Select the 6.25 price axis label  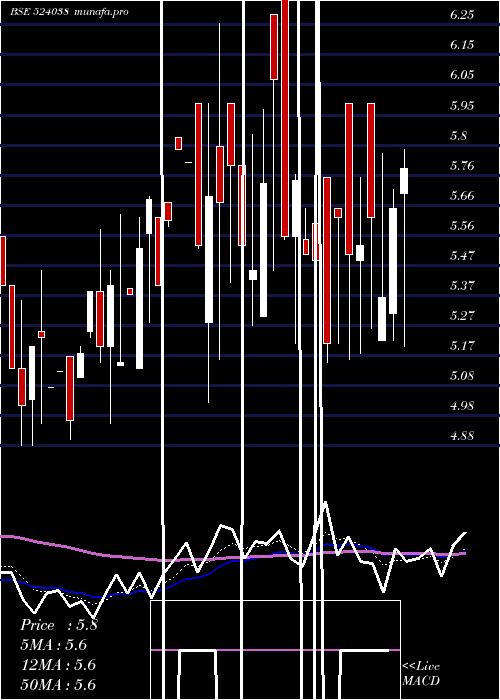pos(462,15)
